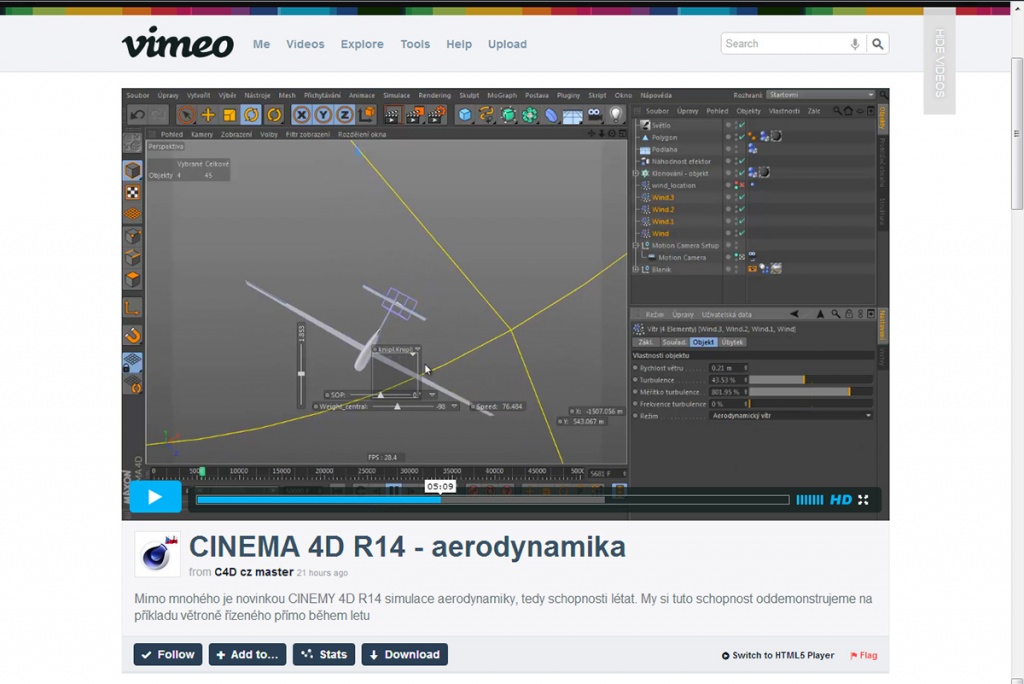Click the Render View clapperboard icon
This screenshot has width=1024, height=684.
tap(392, 116)
